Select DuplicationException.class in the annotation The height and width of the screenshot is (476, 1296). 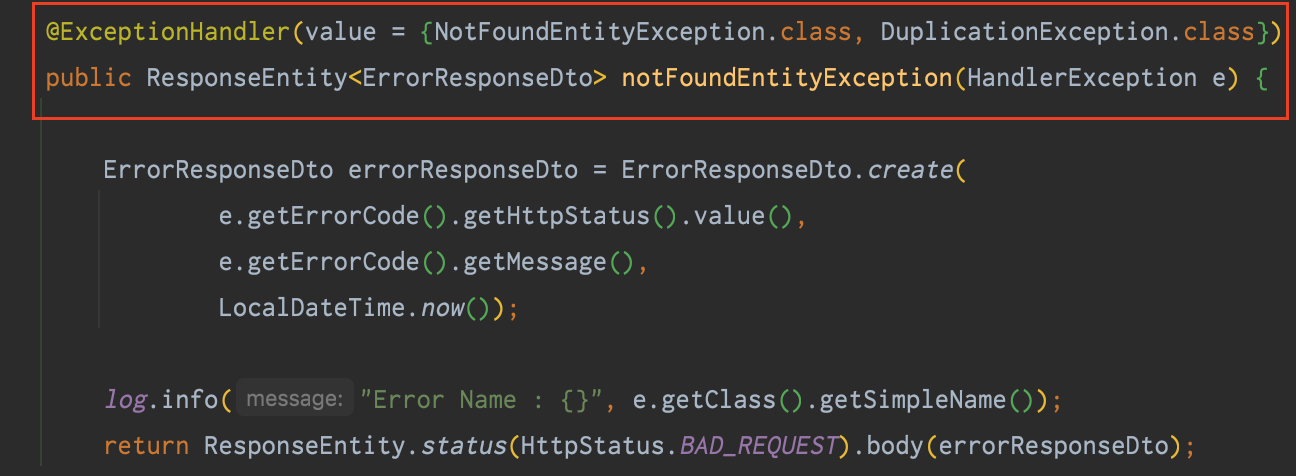click(1068, 32)
